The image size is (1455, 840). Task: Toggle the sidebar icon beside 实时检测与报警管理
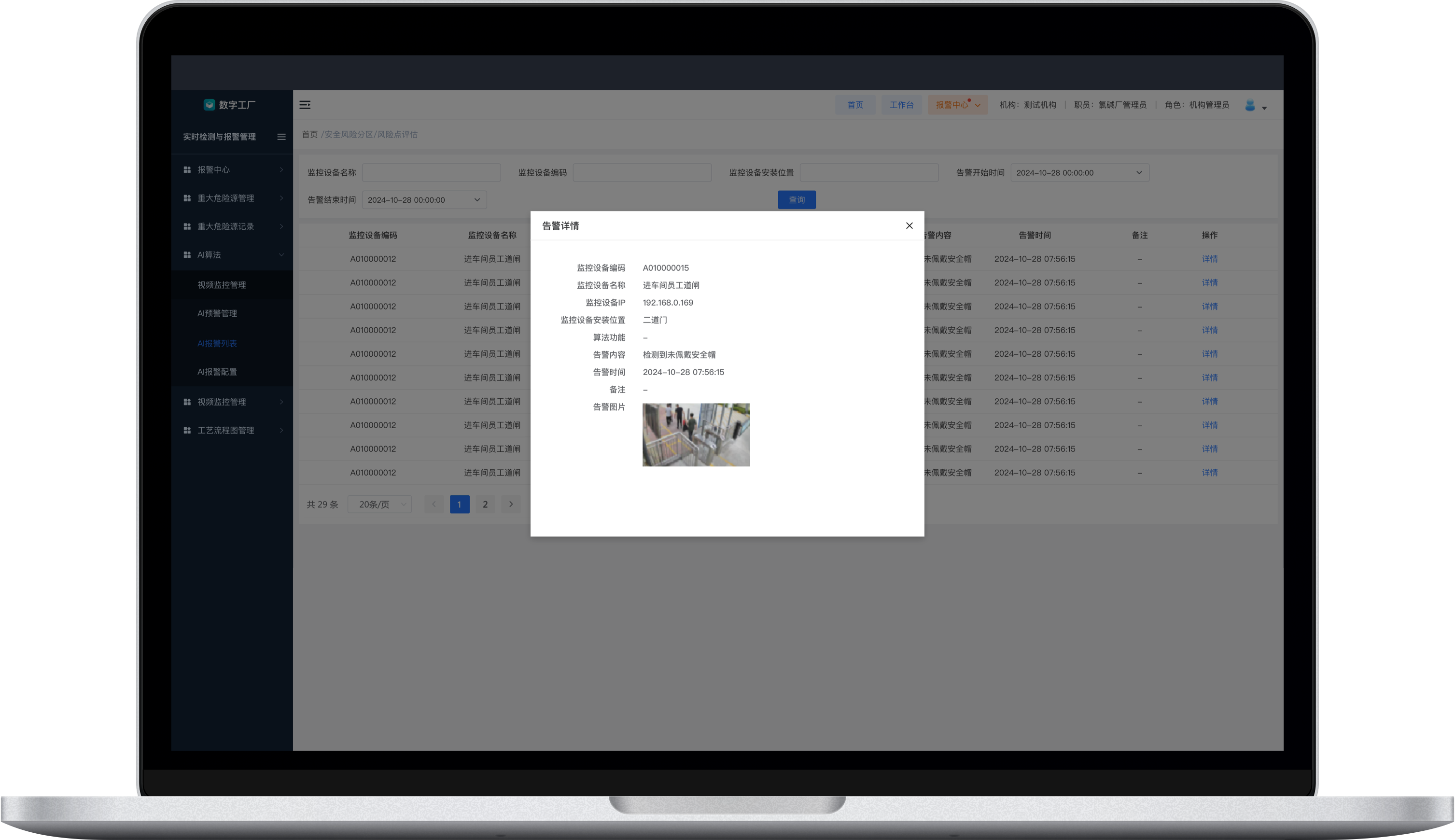pyautogui.click(x=281, y=137)
